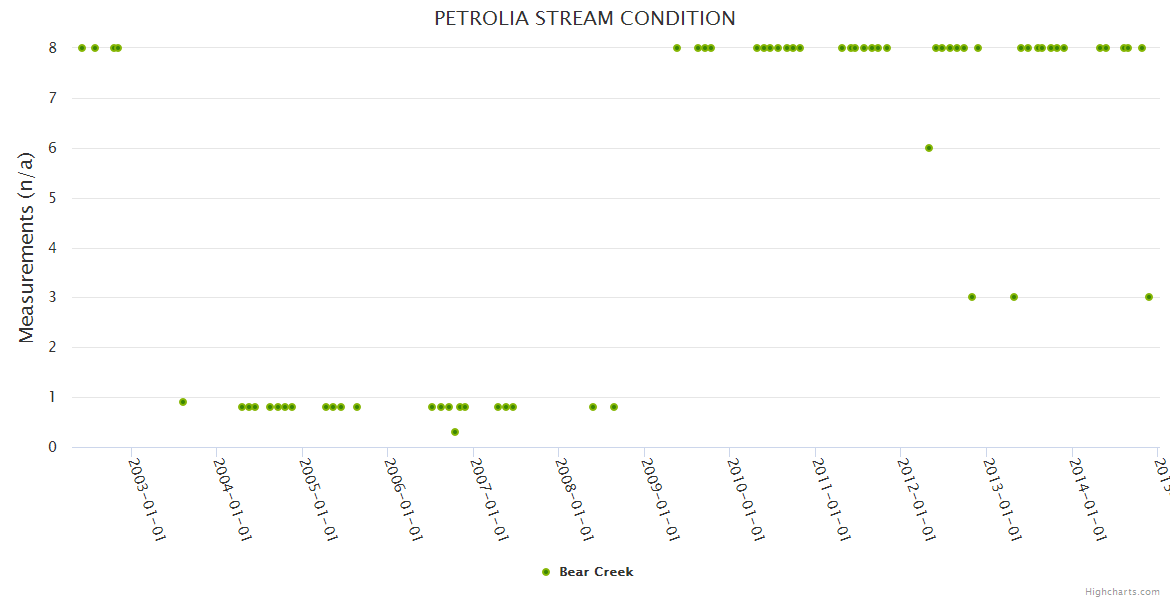Select the first 2009 data point at value 8
Viewport: 1170px width, 600px height.
[677, 48]
